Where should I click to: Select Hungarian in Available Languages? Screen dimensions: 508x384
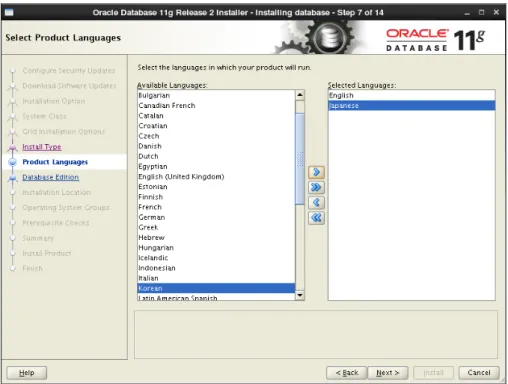coord(216,248)
